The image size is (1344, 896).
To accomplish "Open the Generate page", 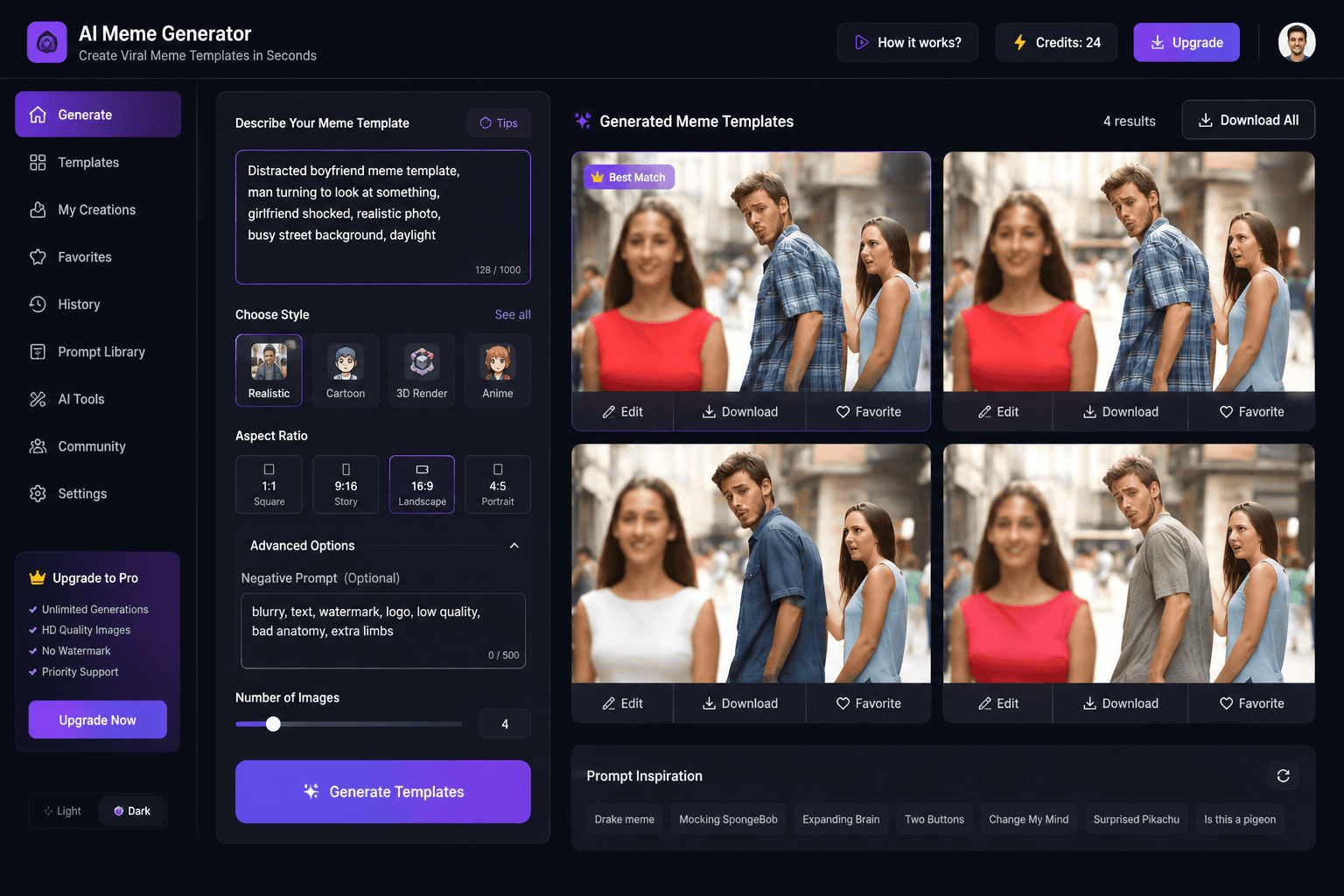I will click(x=98, y=115).
